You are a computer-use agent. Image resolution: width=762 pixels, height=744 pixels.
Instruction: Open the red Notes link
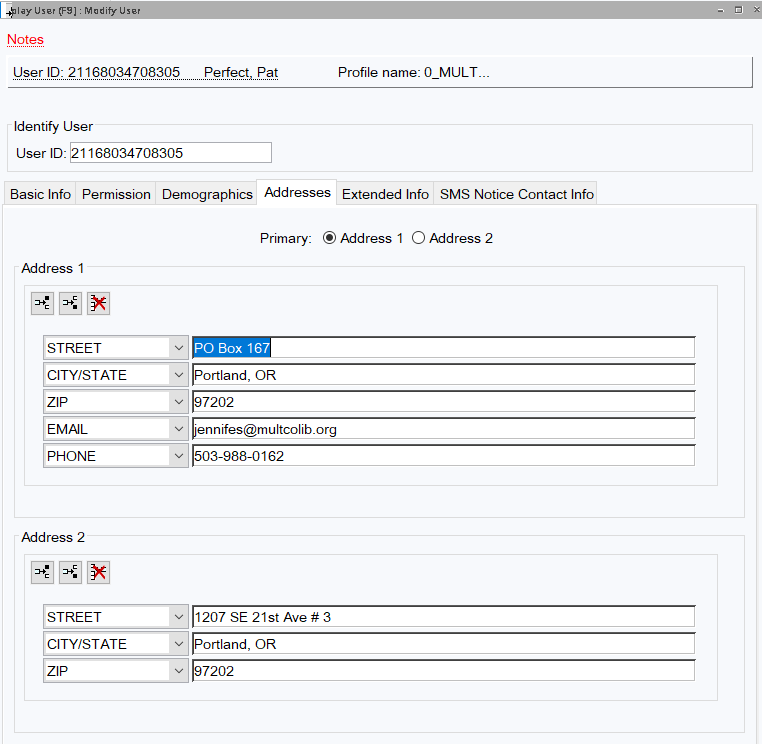[26, 40]
